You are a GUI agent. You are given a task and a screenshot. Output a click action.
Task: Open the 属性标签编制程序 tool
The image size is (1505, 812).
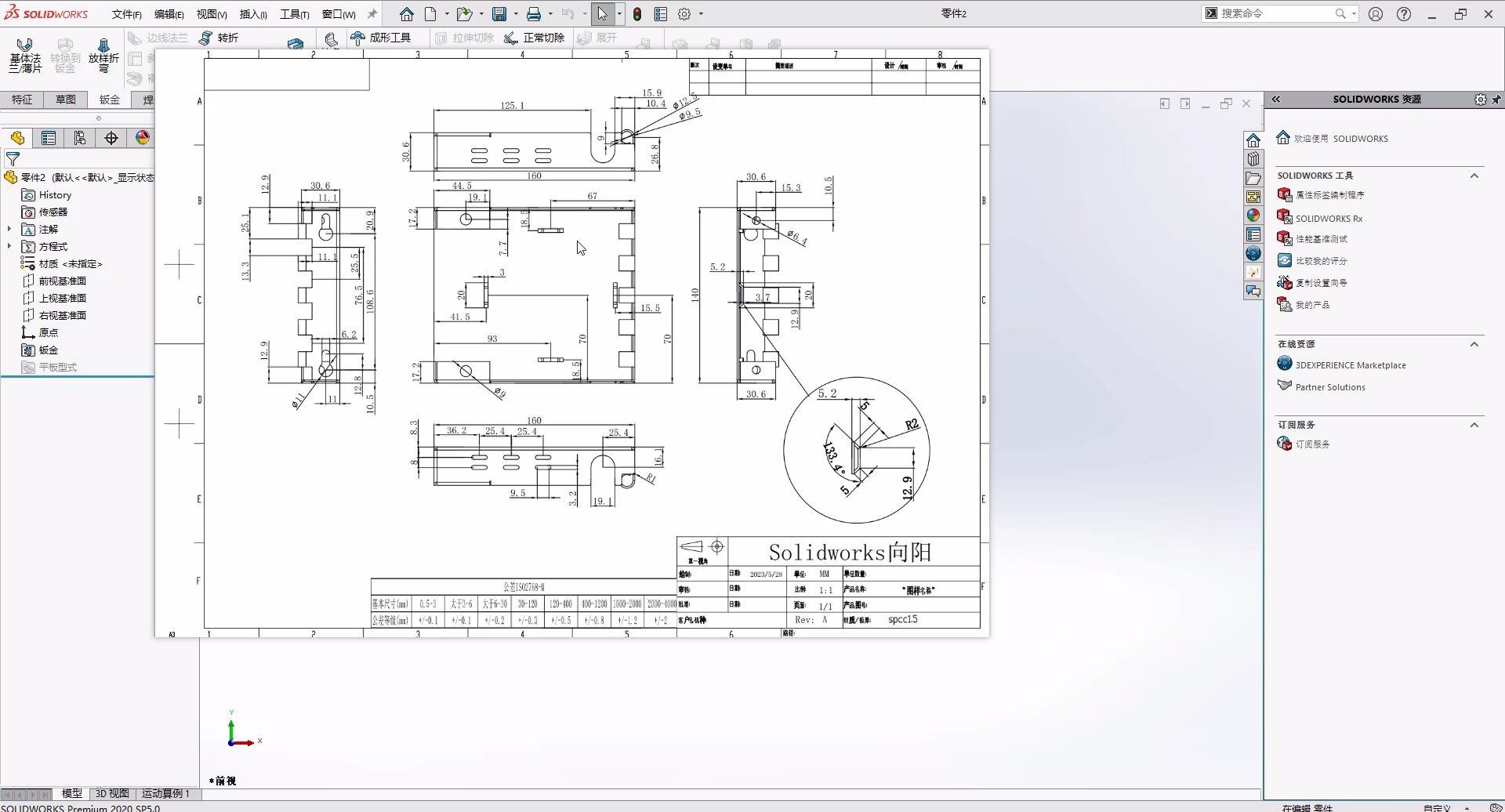click(1333, 194)
